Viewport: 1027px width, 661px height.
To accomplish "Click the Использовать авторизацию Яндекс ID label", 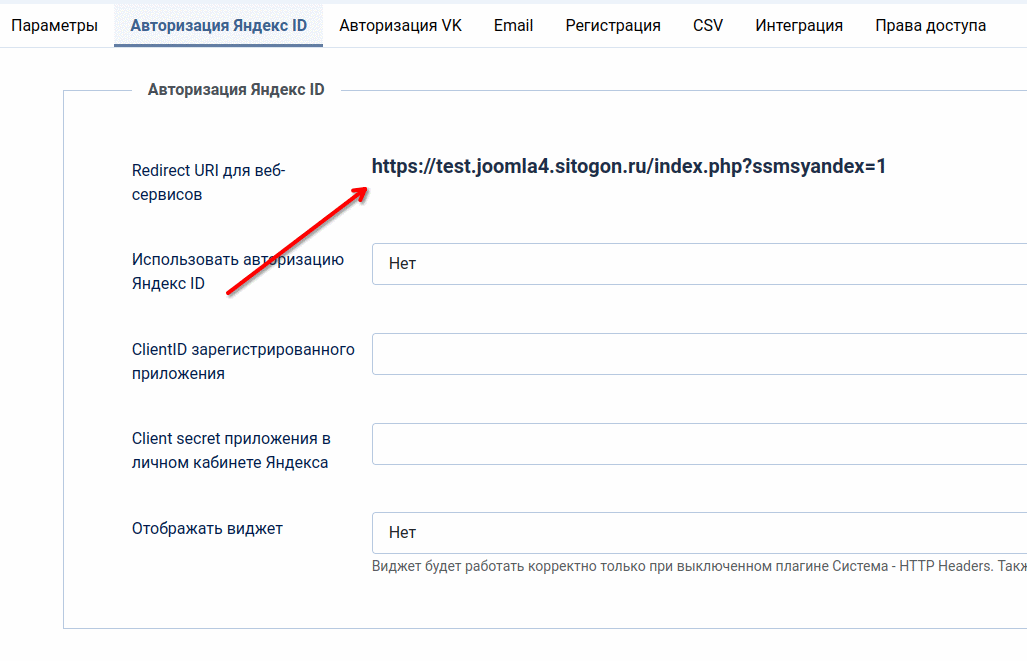I will coord(238,271).
